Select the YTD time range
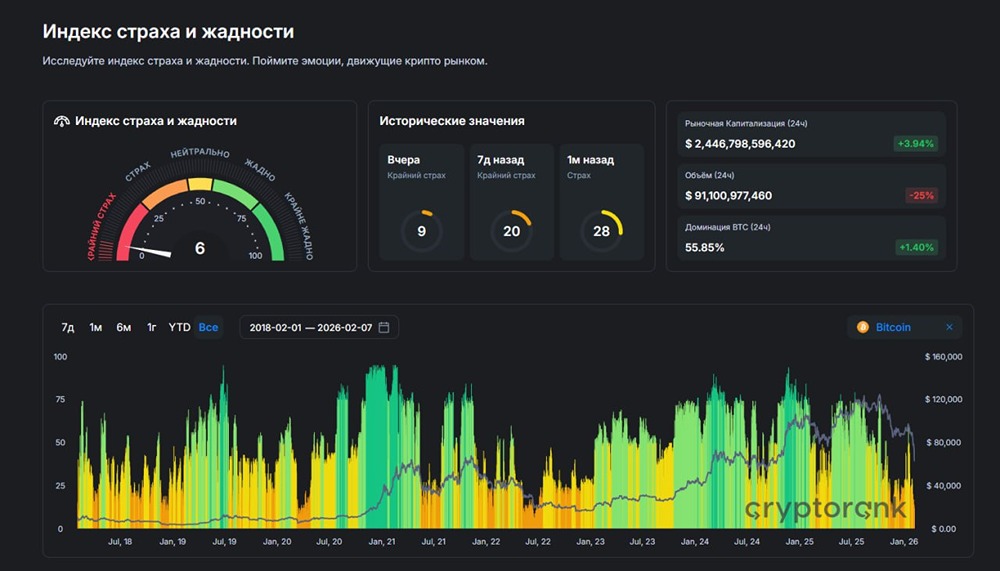The height and width of the screenshot is (571, 1000). point(179,327)
